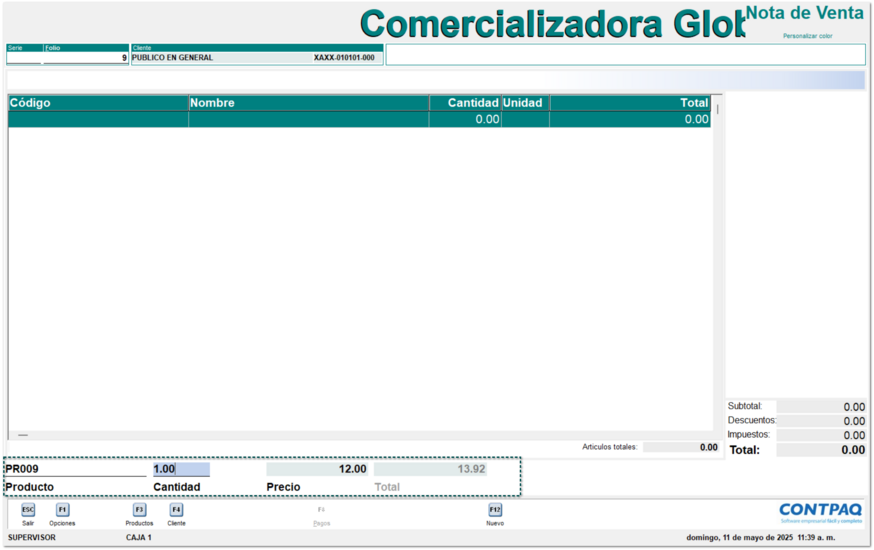Click the Total column header
Image resolution: width=874 pixels, height=550 pixels.
click(629, 103)
